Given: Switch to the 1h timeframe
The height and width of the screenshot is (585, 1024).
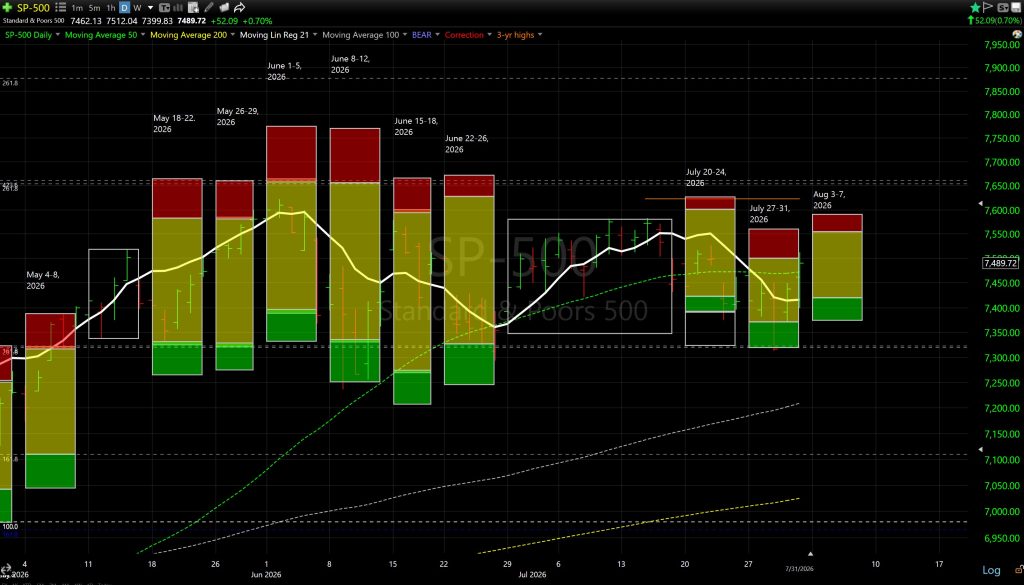Looking at the screenshot, I should click(x=111, y=8).
